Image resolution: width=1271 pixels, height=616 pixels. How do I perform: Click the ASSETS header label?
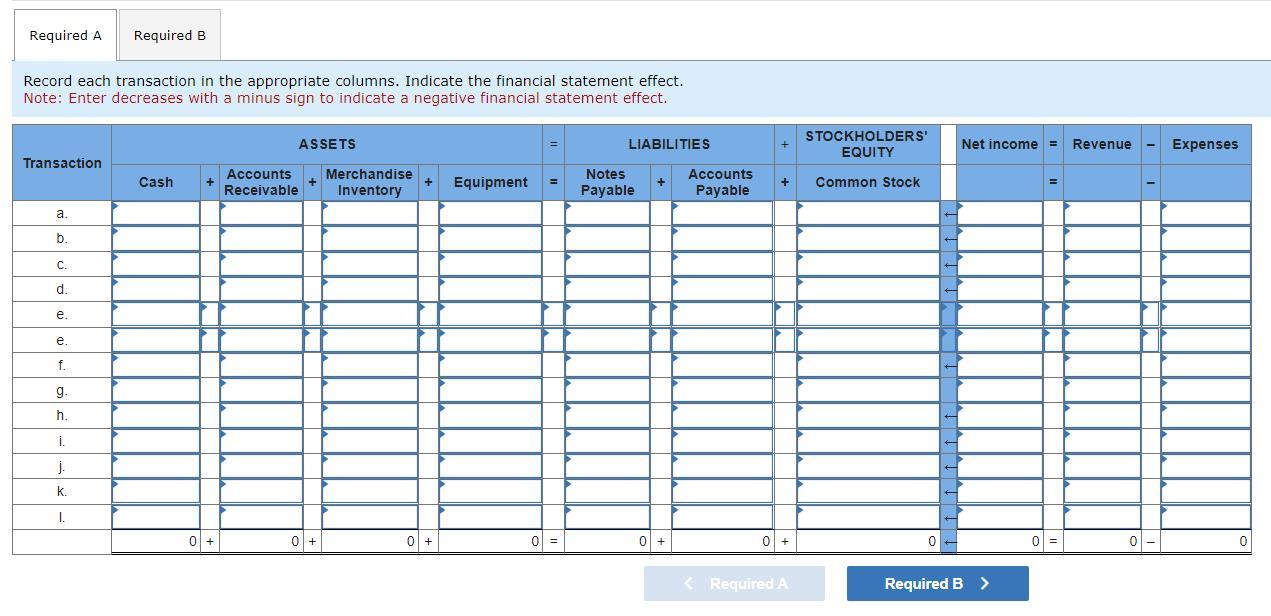tap(327, 144)
